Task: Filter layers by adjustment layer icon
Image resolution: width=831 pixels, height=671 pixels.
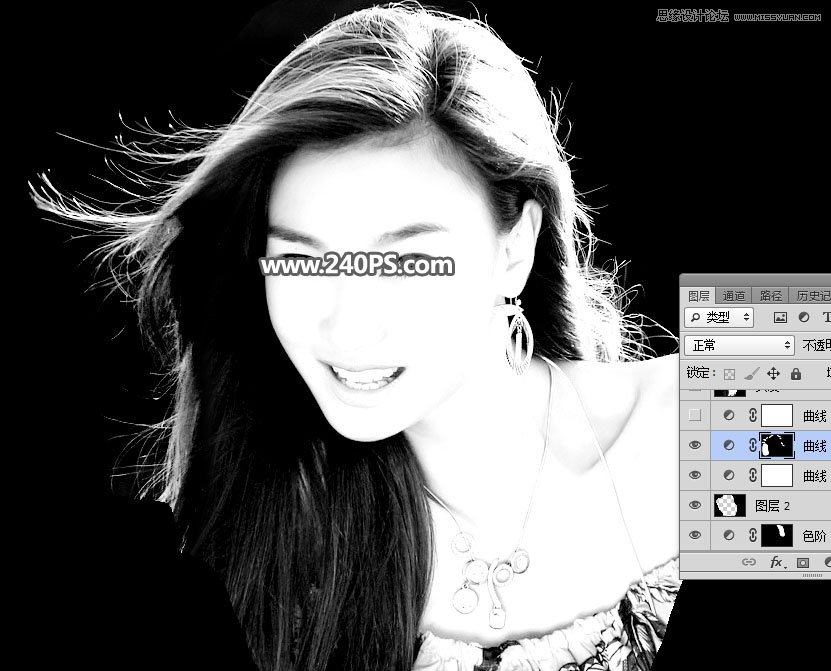Action: click(803, 317)
